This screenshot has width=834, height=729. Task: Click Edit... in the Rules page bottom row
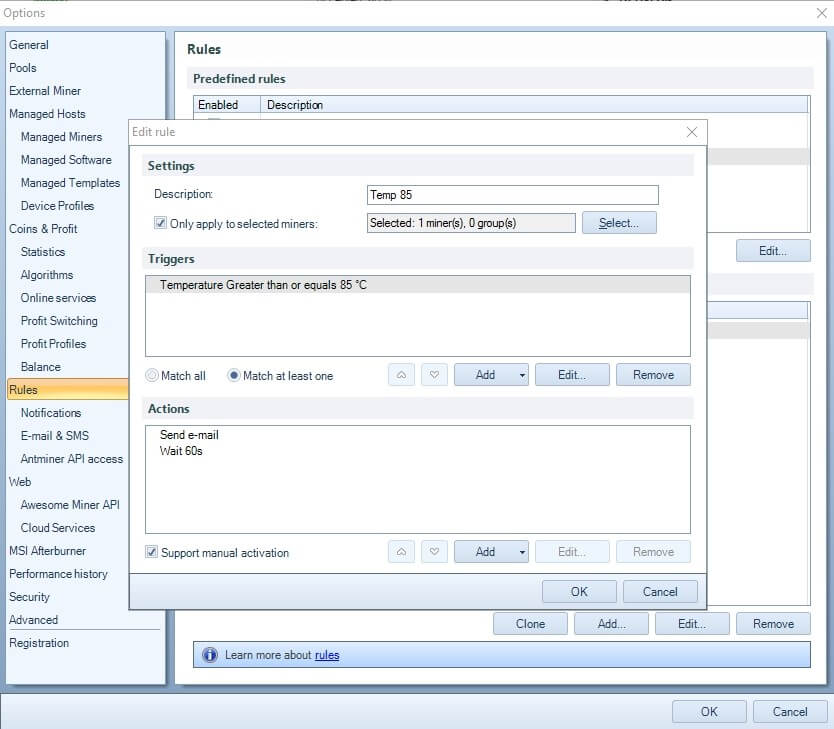point(692,624)
